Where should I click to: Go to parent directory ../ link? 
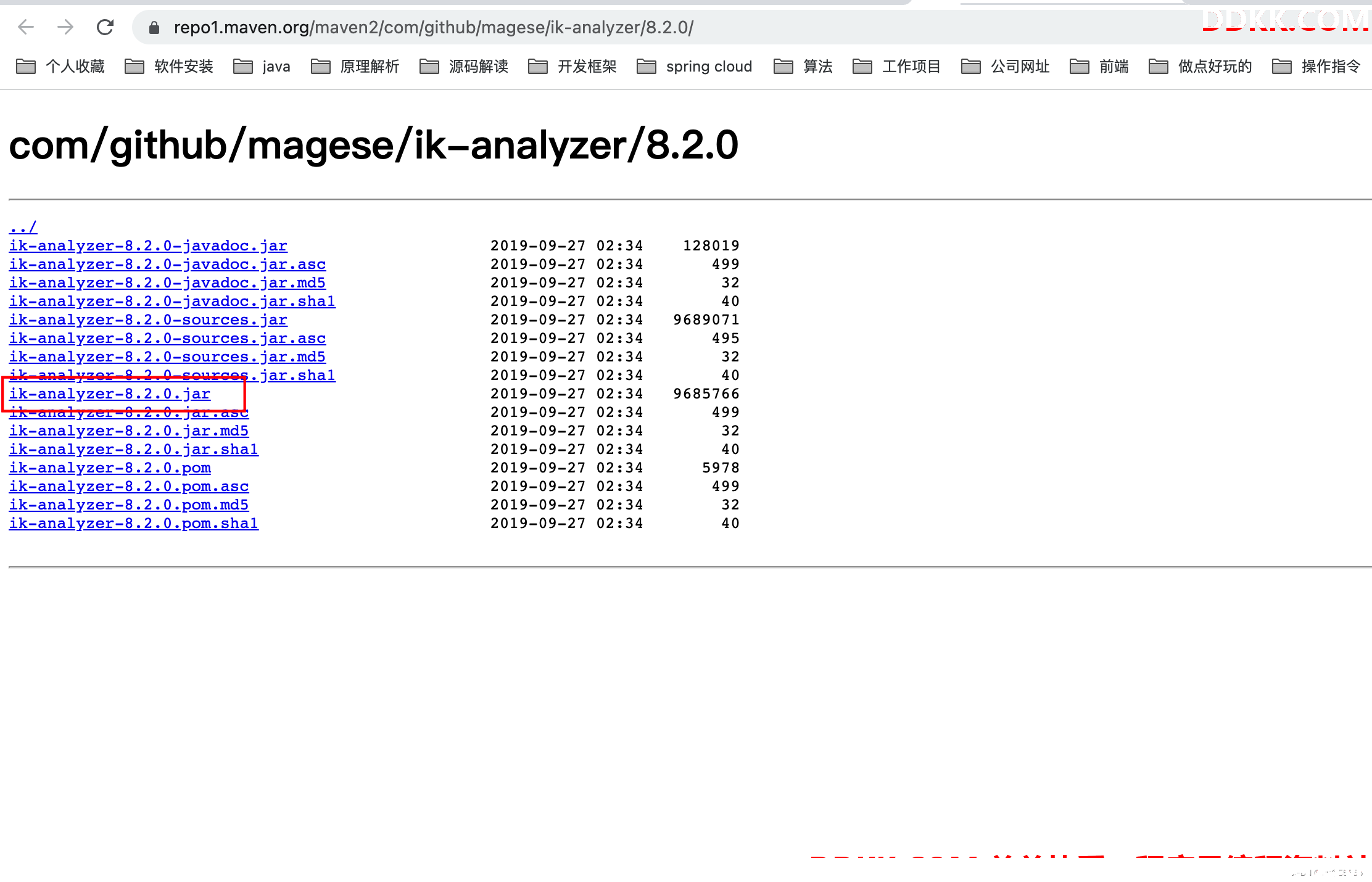point(23,227)
